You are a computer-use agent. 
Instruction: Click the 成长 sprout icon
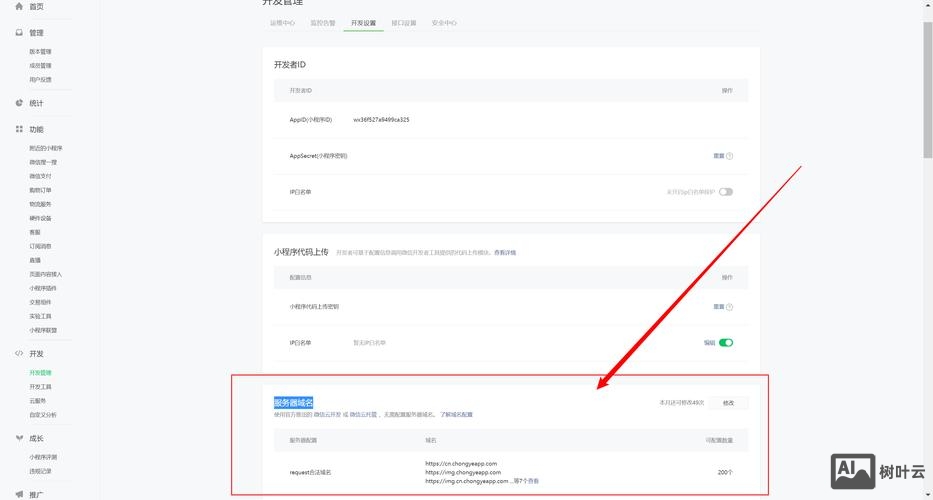coord(19,438)
